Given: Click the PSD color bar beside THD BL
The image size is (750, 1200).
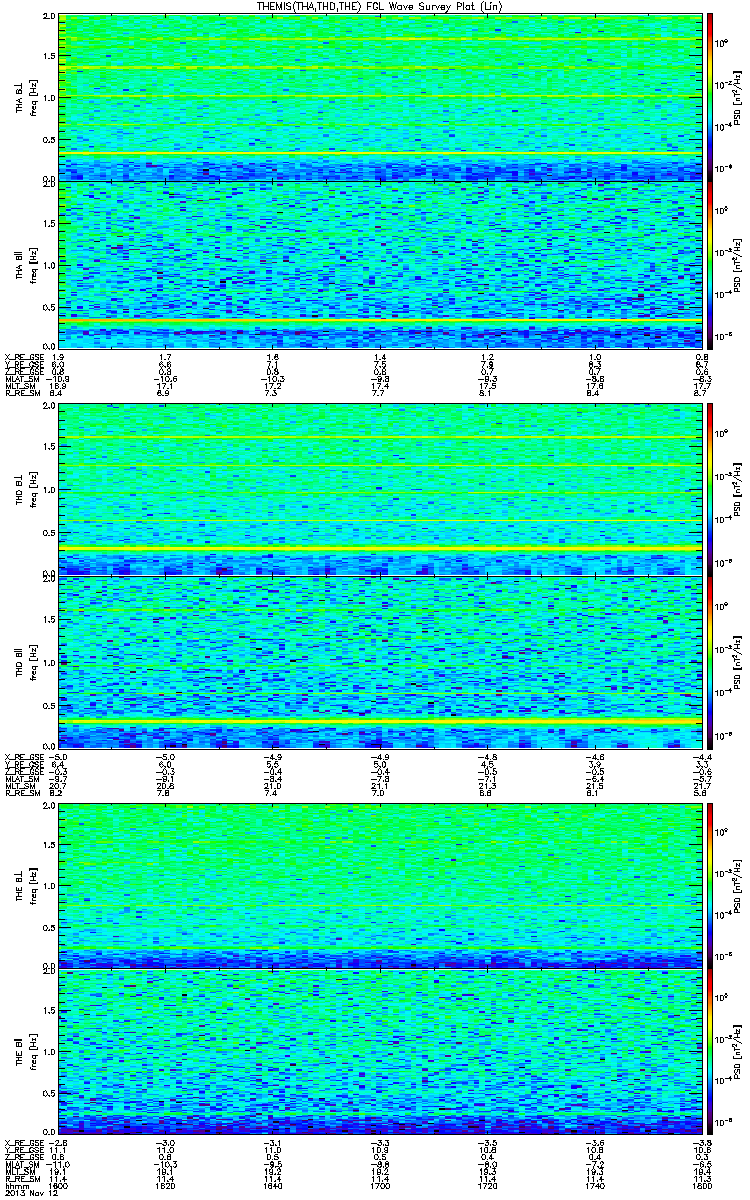Looking at the screenshot, I should [711, 489].
